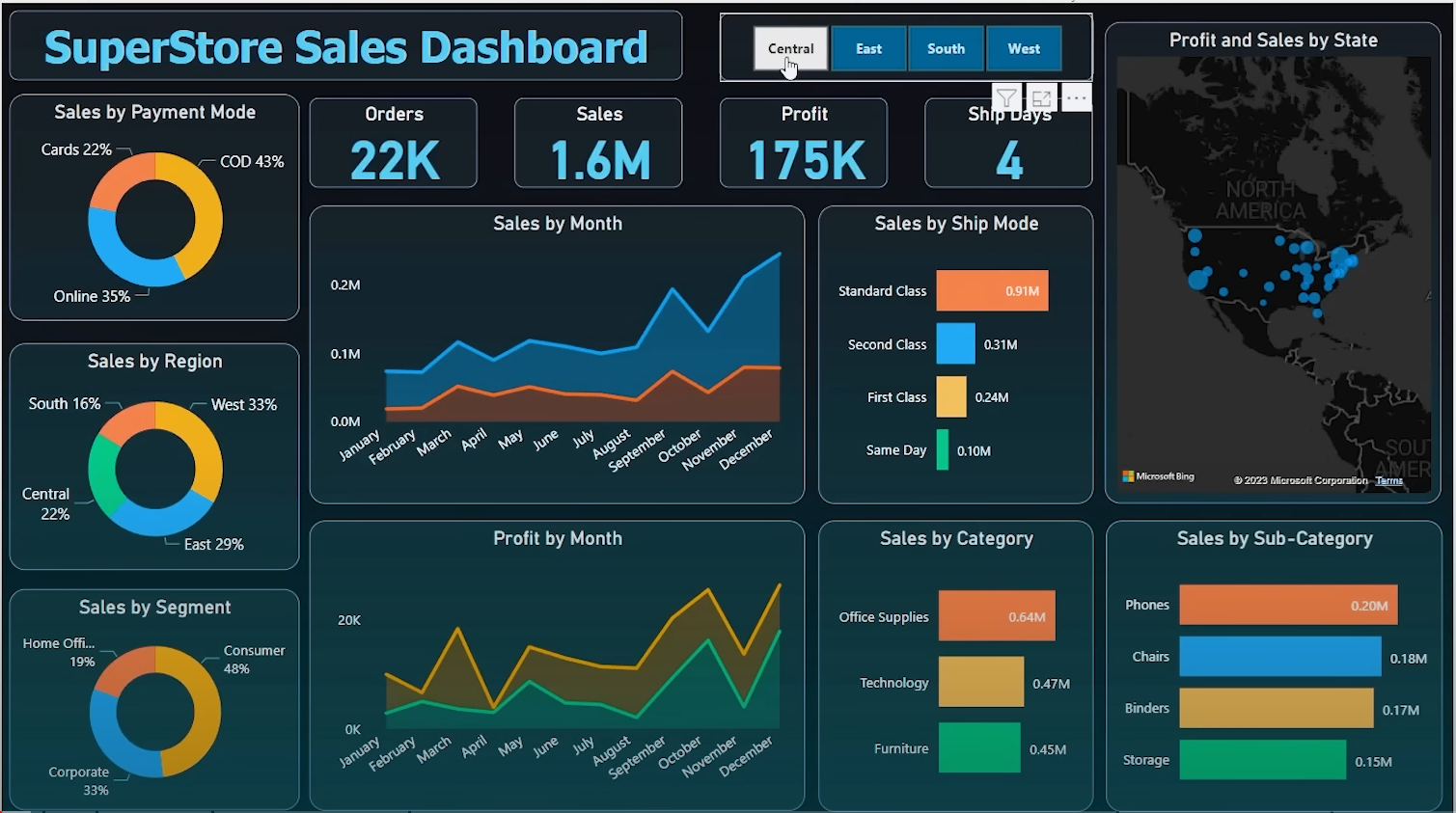The image size is (1456, 813).
Task: Toggle the East region slicer button
Action: tap(868, 48)
